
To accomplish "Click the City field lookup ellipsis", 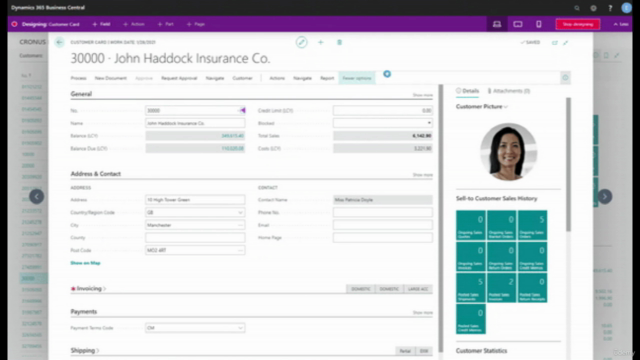I will click(240, 225).
